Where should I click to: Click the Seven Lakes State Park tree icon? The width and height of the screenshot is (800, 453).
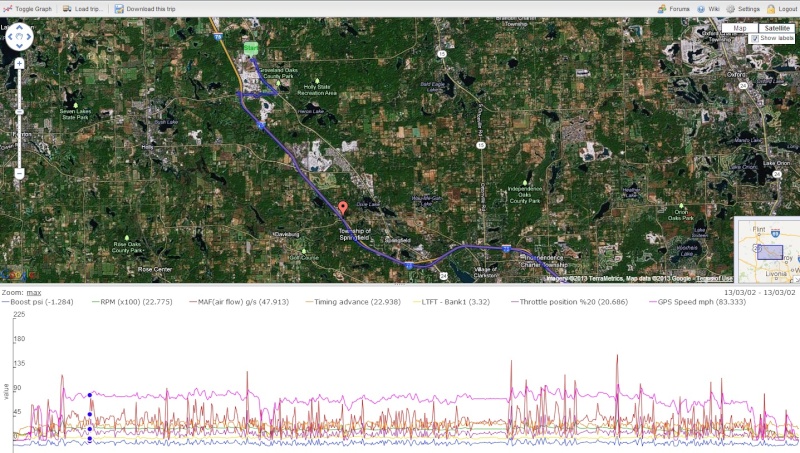(76, 105)
